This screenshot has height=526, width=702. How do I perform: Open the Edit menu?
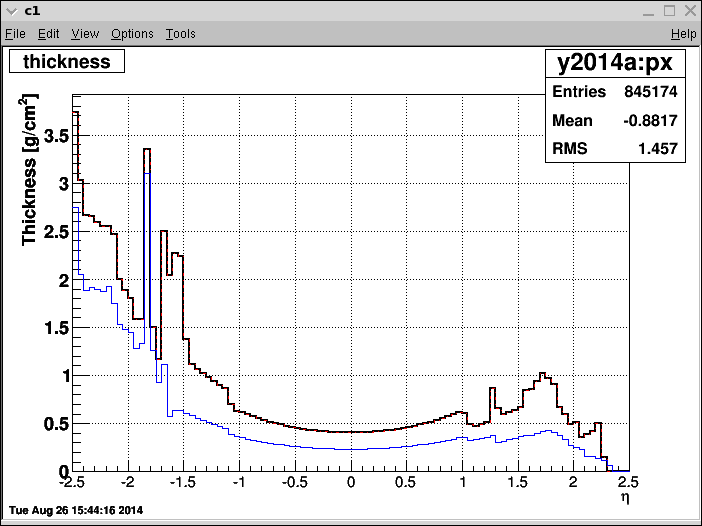[x=48, y=34]
